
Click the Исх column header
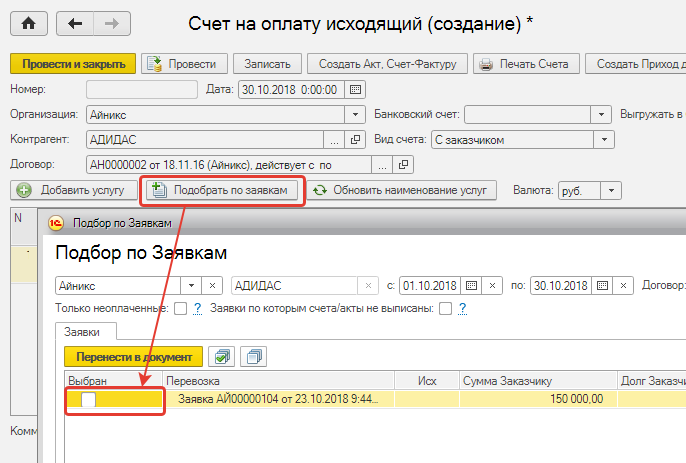point(427,381)
